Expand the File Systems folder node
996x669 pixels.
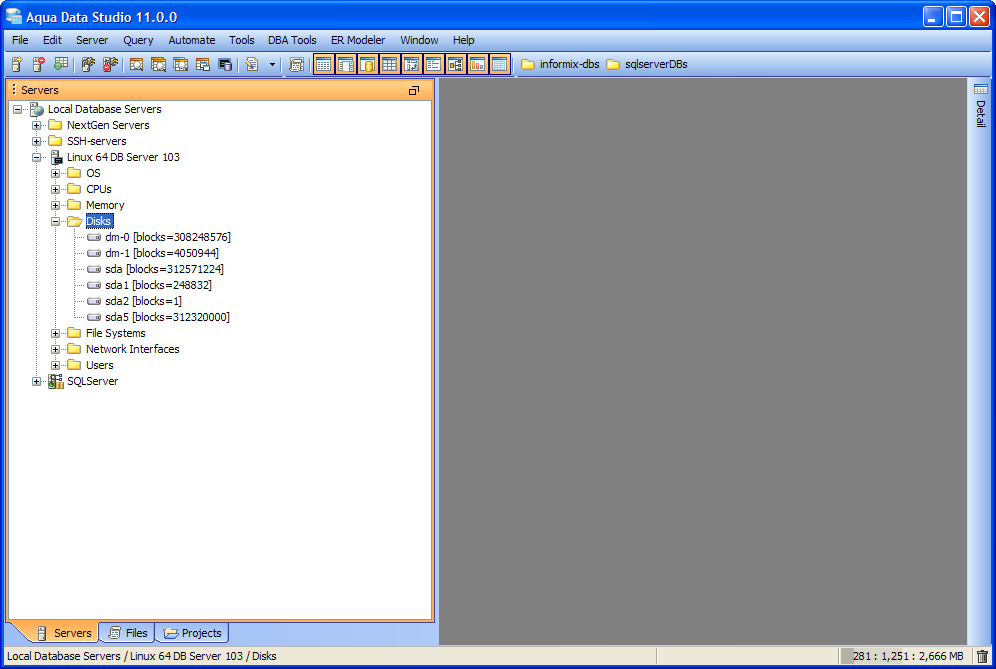click(x=55, y=333)
